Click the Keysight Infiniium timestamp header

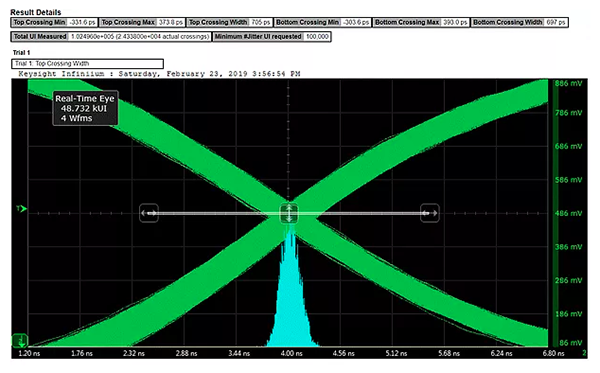coord(159,74)
